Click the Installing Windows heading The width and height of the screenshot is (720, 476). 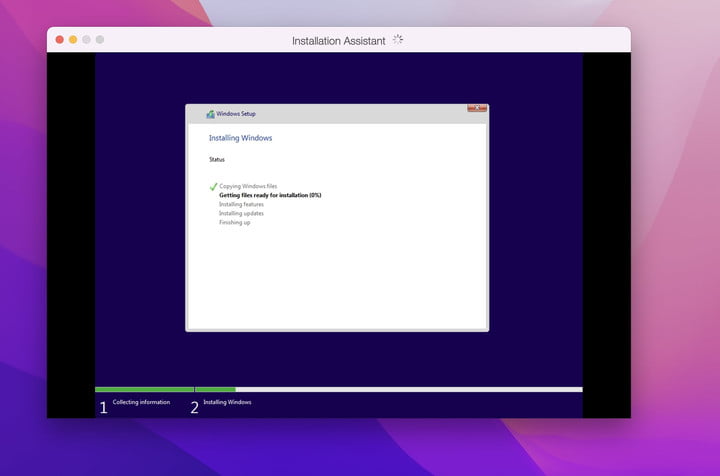[x=240, y=138]
